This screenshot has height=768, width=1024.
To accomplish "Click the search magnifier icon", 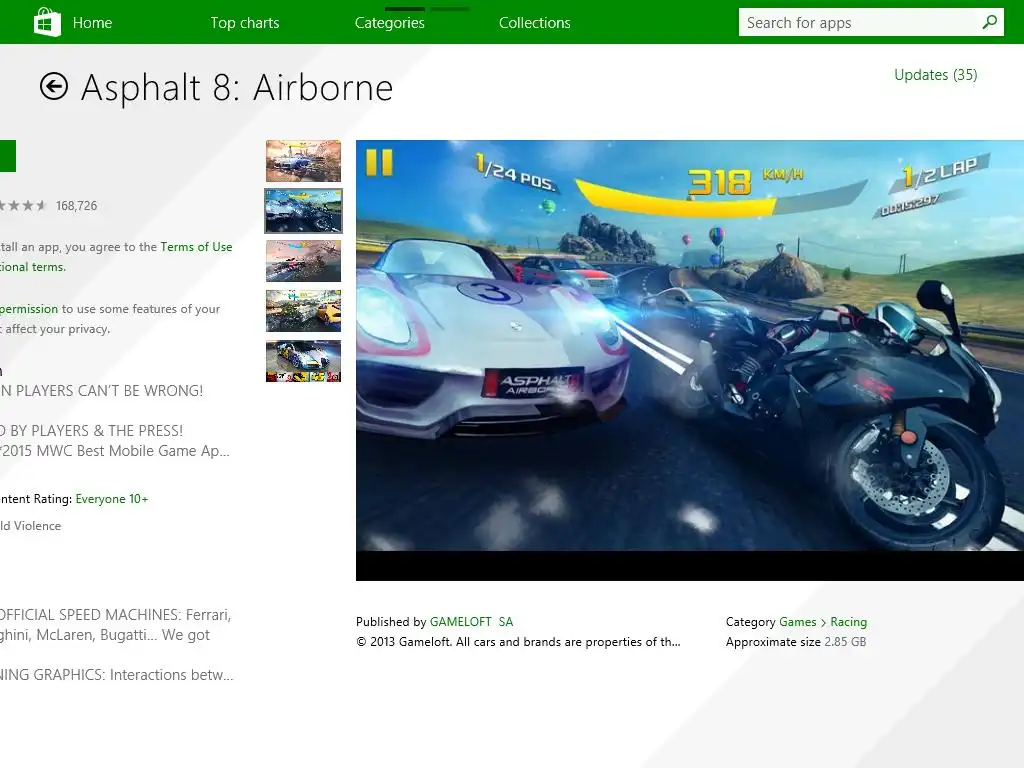I will pyautogui.click(x=990, y=22).
